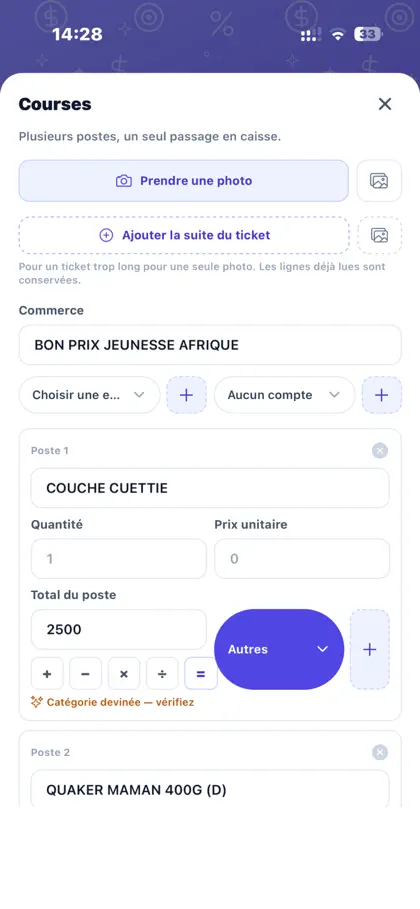Tap the gallery icon beside Prendre une photo
Viewport: 420px width, 909px height.
(x=379, y=181)
